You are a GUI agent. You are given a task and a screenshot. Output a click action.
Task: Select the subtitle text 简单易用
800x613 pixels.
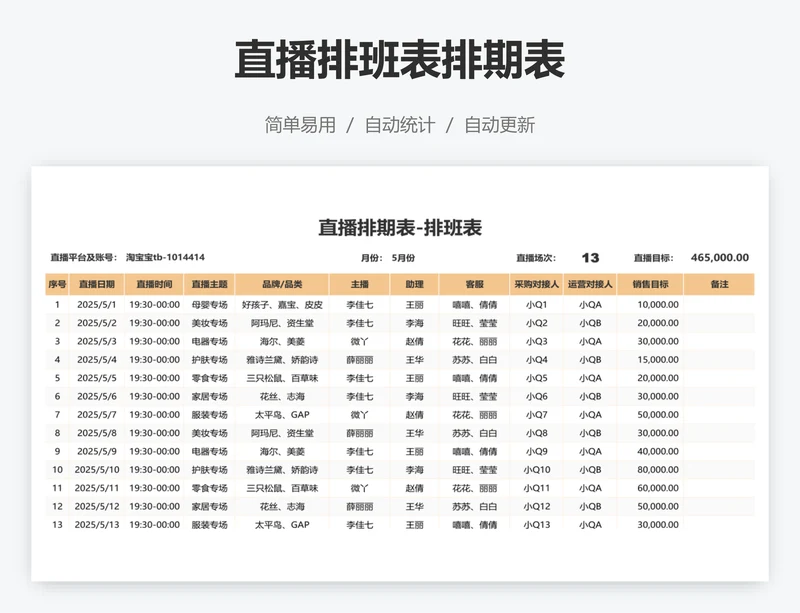tap(300, 125)
